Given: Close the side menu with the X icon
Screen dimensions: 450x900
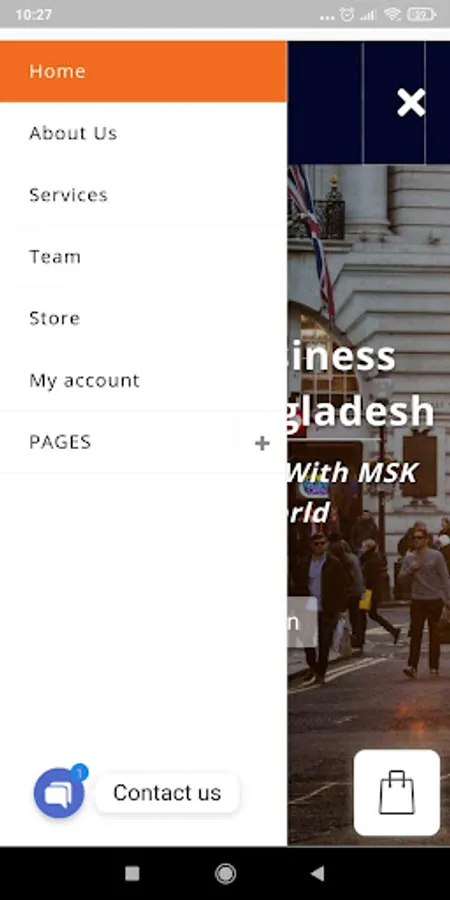Looking at the screenshot, I should coord(411,103).
